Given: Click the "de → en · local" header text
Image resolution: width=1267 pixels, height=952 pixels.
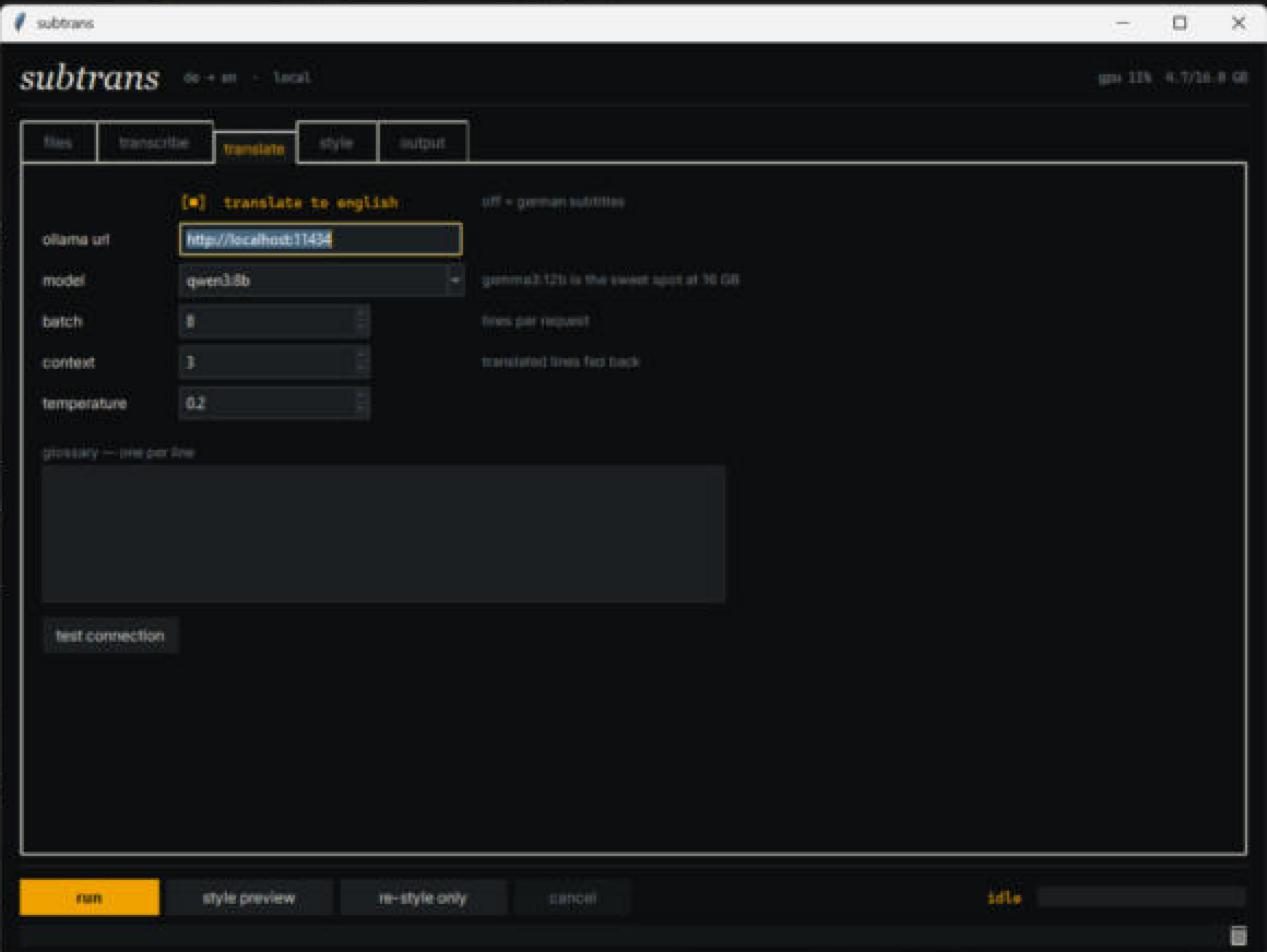Looking at the screenshot, I should click(247, 78).
